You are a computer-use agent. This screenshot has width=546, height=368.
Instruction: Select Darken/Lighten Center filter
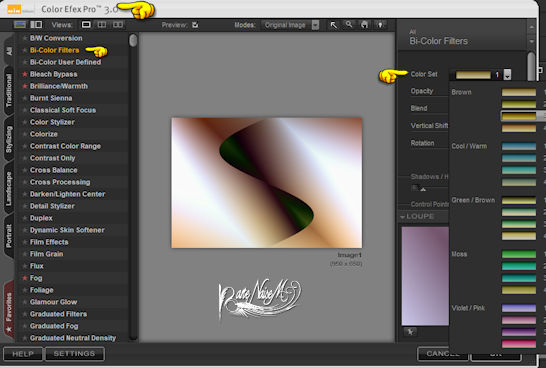68,194
